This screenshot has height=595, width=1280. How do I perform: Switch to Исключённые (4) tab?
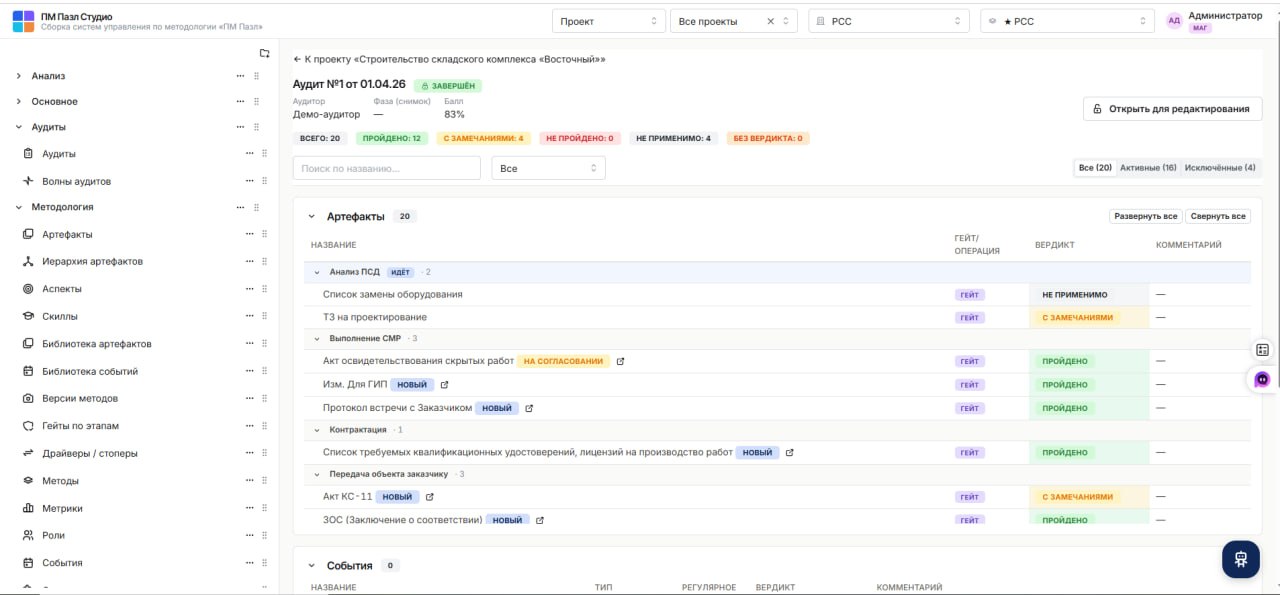coord(1220,168)
